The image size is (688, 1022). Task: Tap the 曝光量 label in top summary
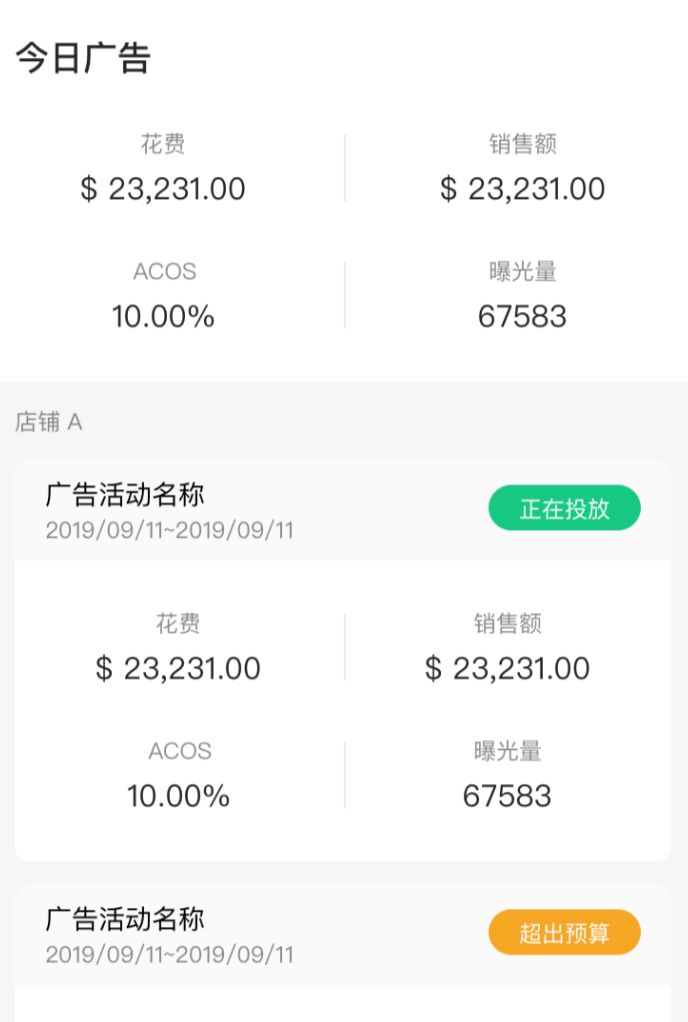(x=523, y=271)
